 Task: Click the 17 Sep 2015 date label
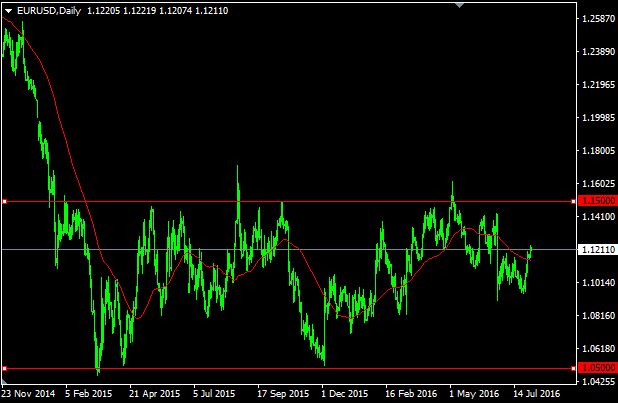coord(283,394)
